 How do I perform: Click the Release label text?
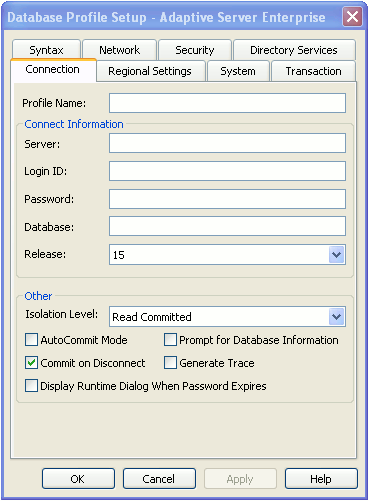tap(45, 254)
